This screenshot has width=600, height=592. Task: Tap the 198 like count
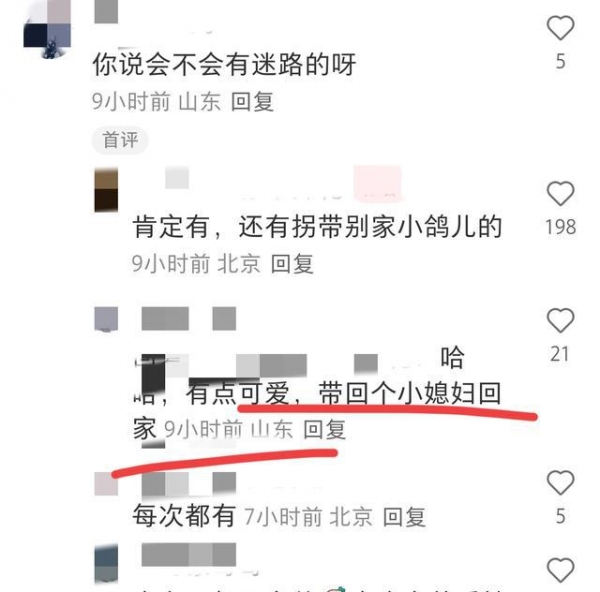[561, 227]
